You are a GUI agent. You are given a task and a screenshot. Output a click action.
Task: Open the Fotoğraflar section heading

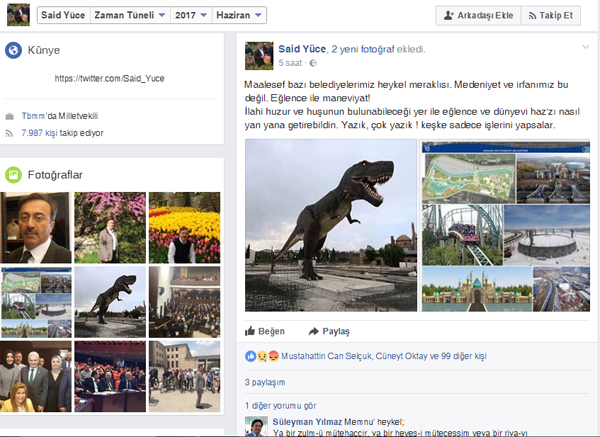coord(55,175)
